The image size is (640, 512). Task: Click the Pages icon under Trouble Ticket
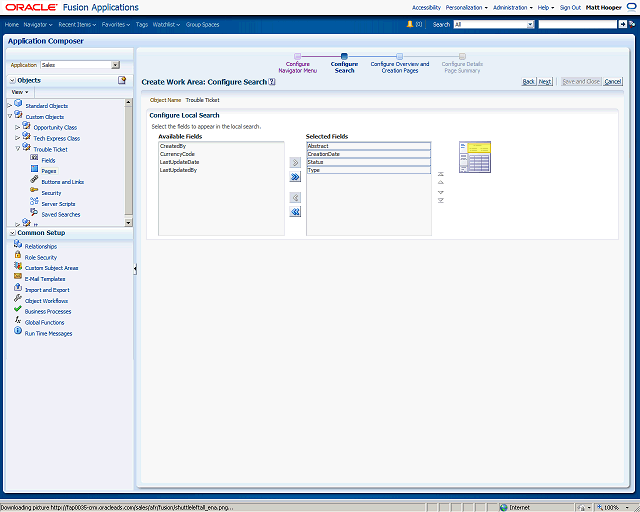[34, 169]
